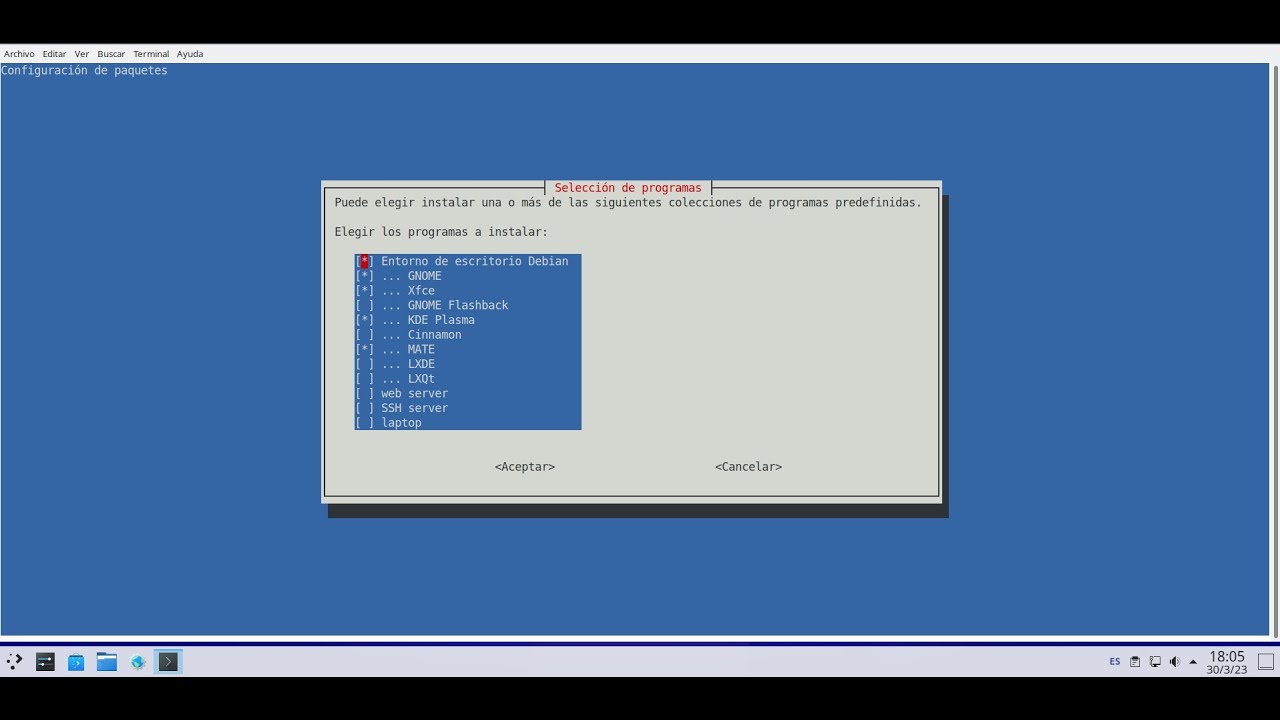
Task: Click 'Elegir los programas a instalar:' text
Action: tap(441, 232)
